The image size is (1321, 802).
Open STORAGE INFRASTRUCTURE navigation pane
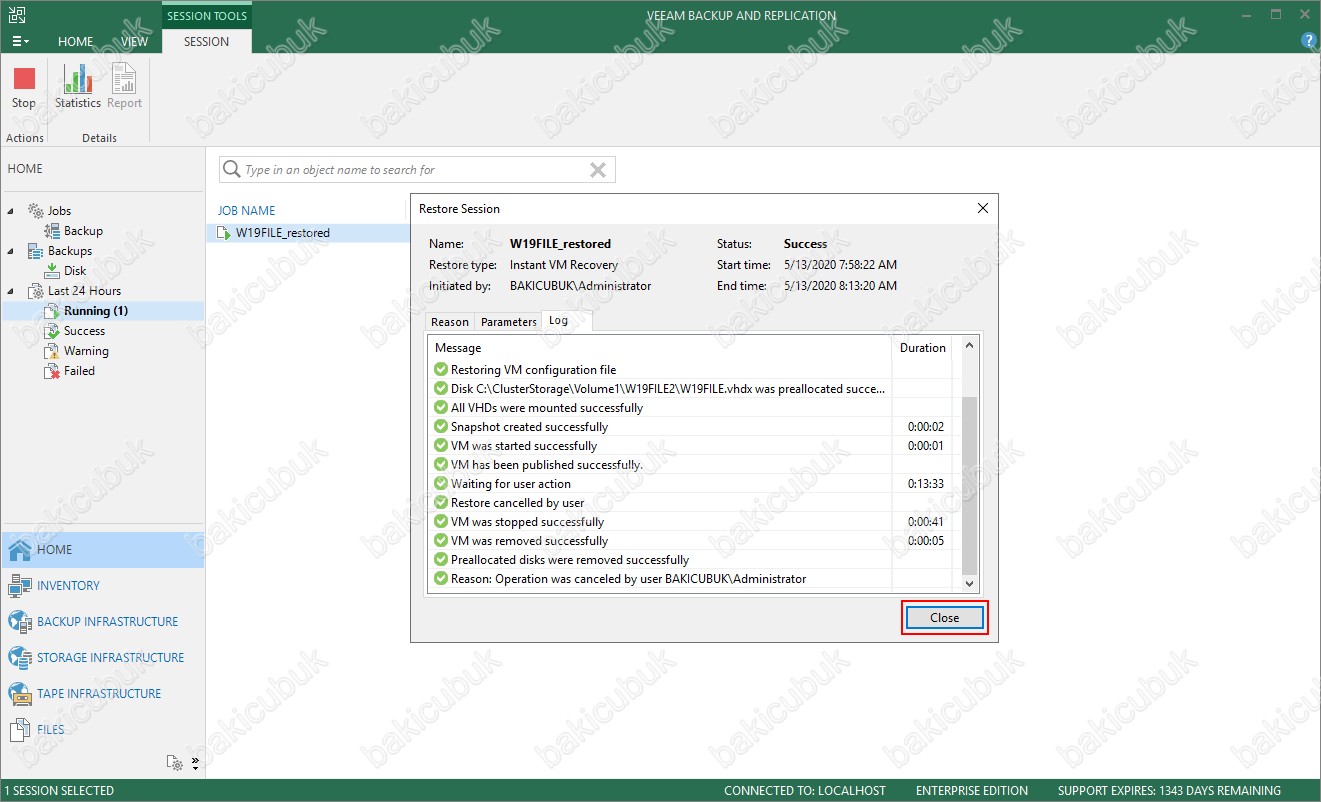click(102, 658)
